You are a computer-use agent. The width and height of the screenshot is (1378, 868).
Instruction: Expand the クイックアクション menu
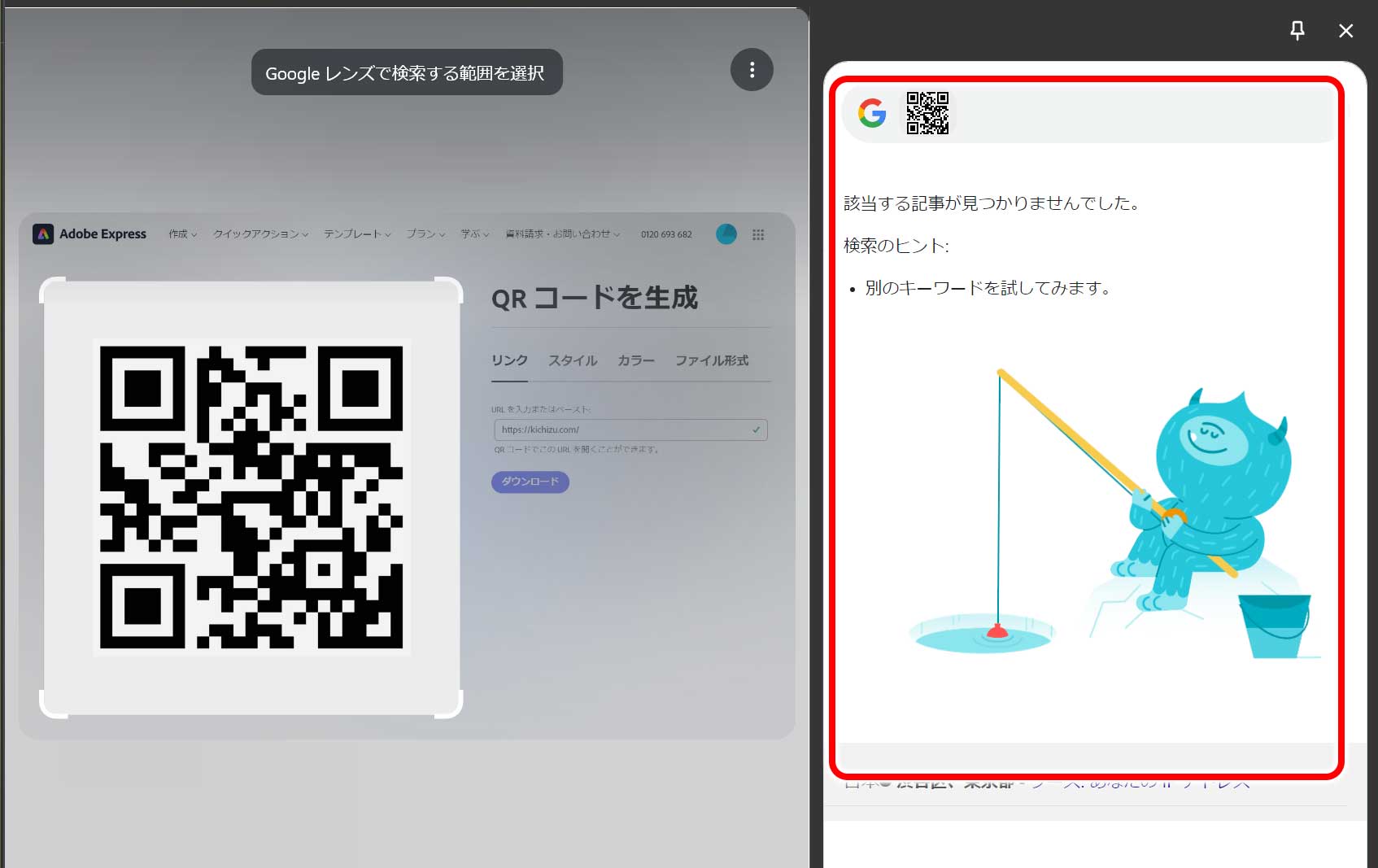coord(260,234)
